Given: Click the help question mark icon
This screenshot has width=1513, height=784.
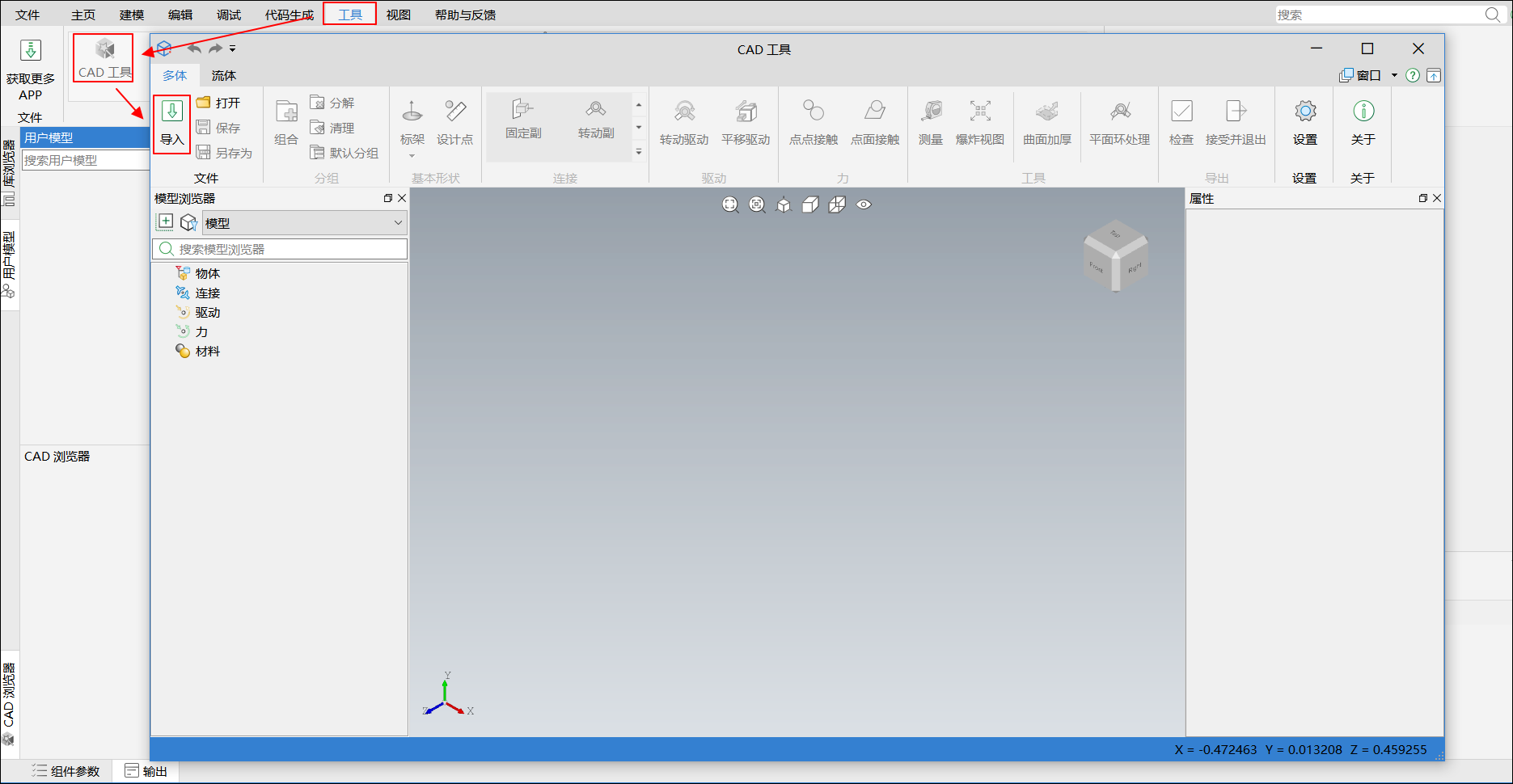Looking at the screenshot, I should [x=1412, y=76].
